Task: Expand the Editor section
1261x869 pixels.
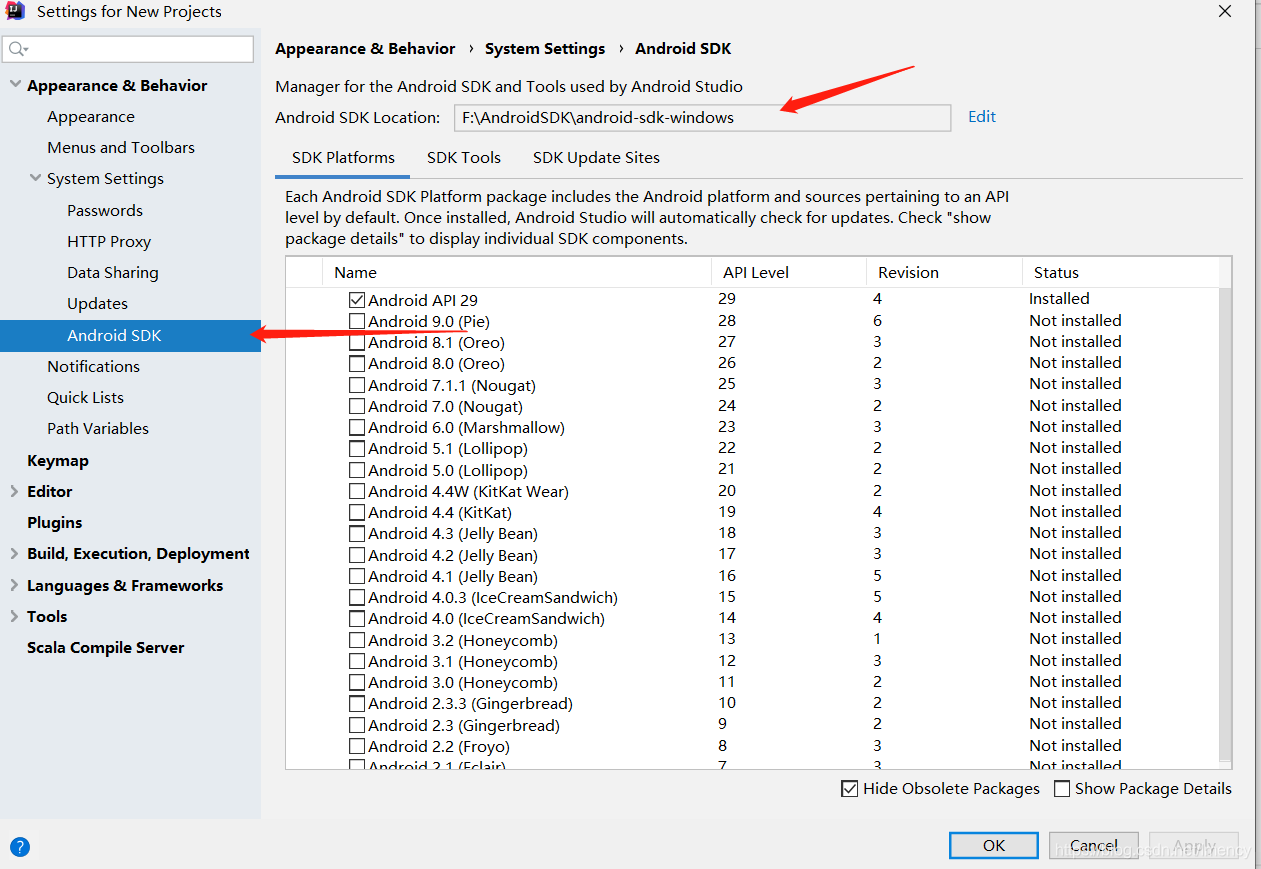Action: tap(14, 491)
